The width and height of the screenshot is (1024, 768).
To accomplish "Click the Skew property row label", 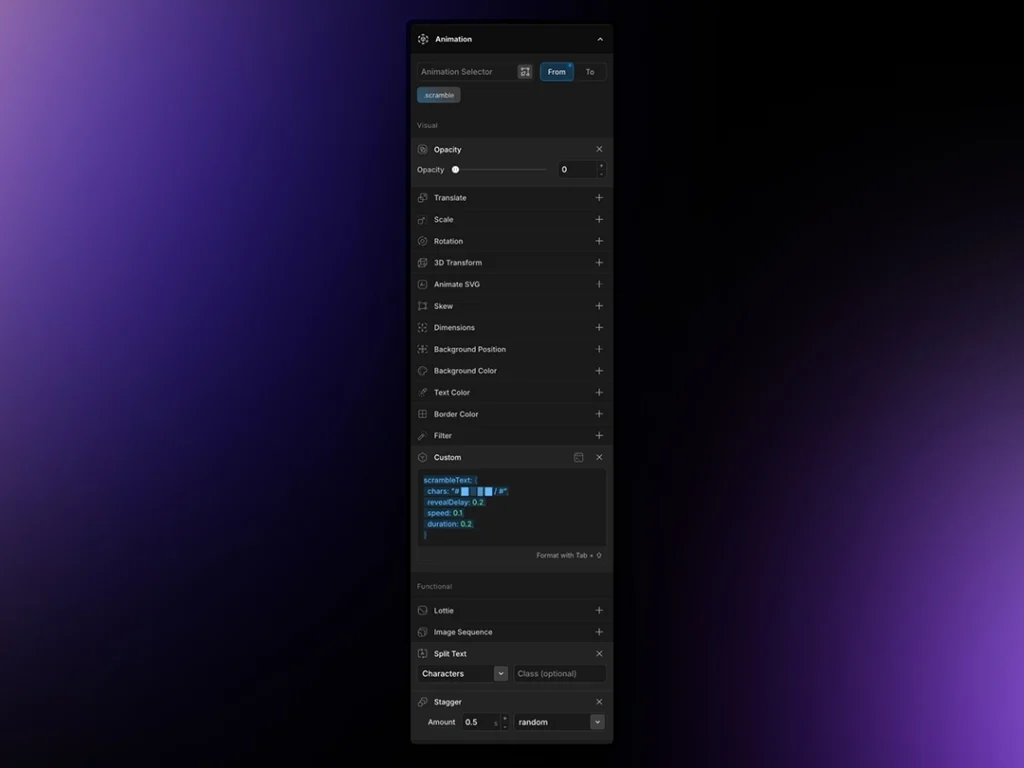I will click(x=443, y=306).
